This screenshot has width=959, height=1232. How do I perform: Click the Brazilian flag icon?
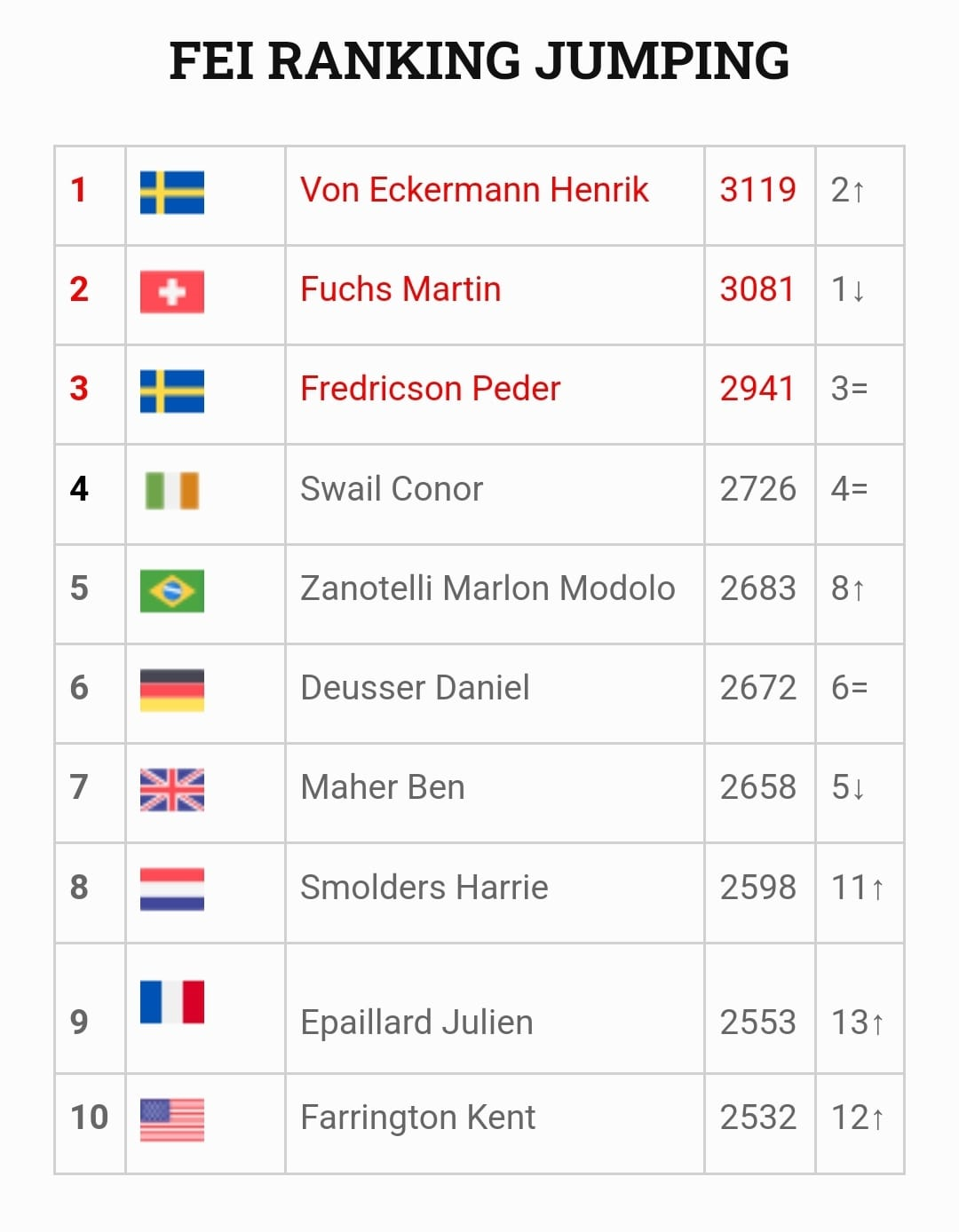[x=172, y=590]
